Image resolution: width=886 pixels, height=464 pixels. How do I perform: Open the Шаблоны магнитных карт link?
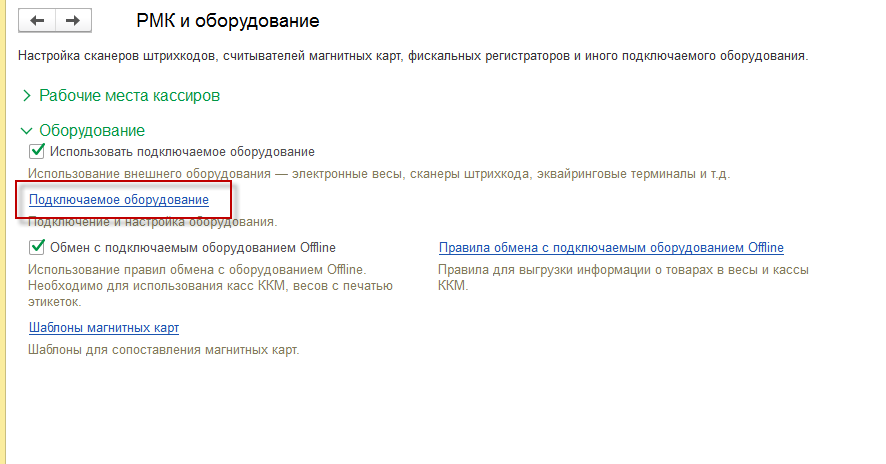tap(104, 328)
